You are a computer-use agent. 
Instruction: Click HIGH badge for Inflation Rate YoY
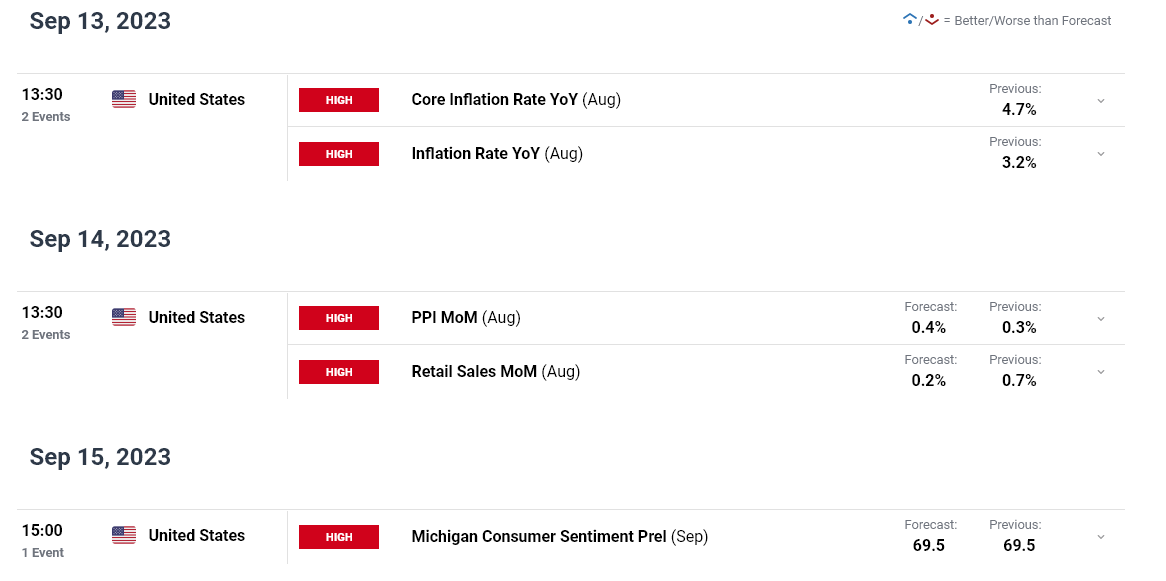coord(339,154)
